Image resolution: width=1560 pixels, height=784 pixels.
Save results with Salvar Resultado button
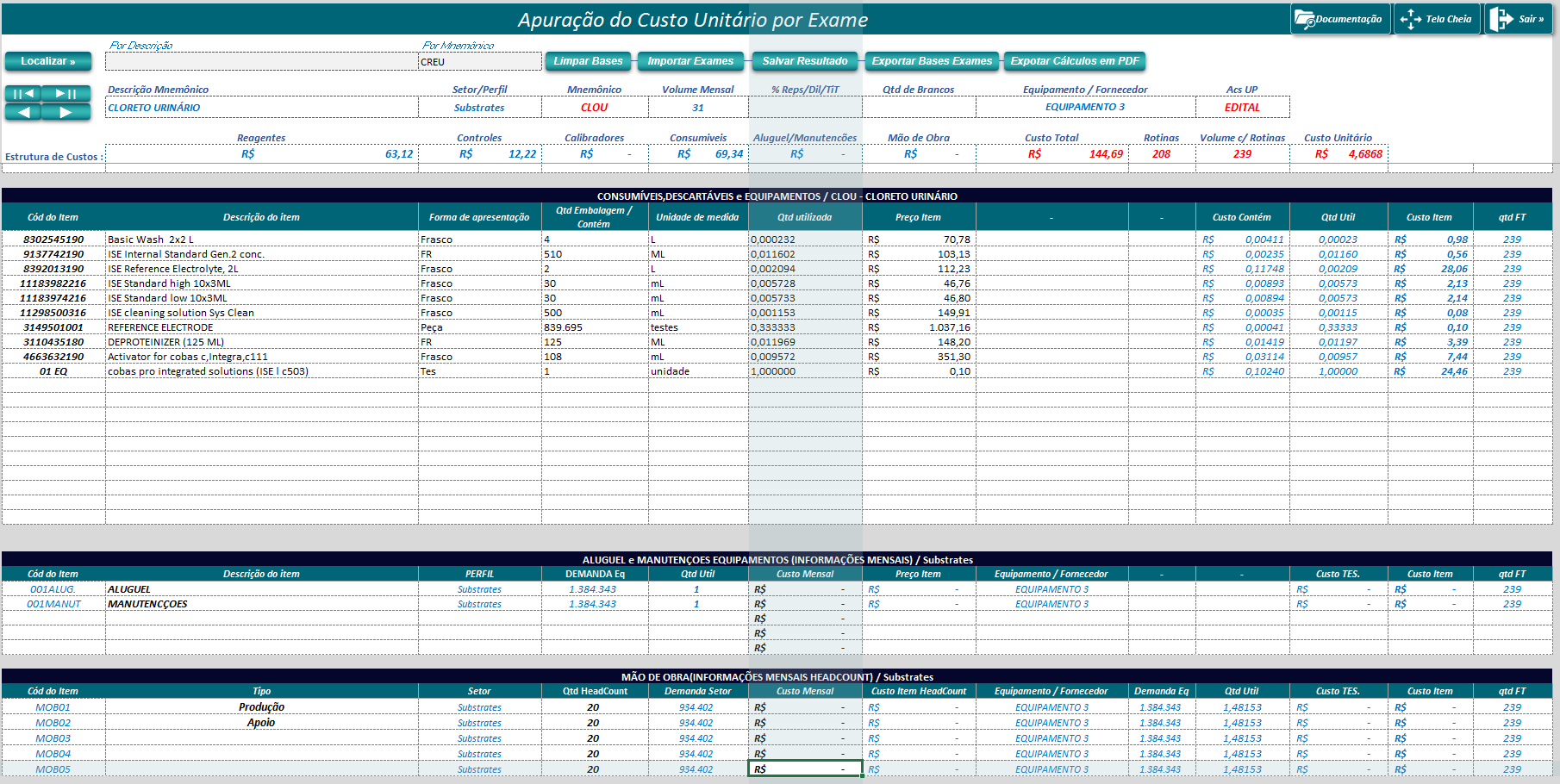pos(805,61)
